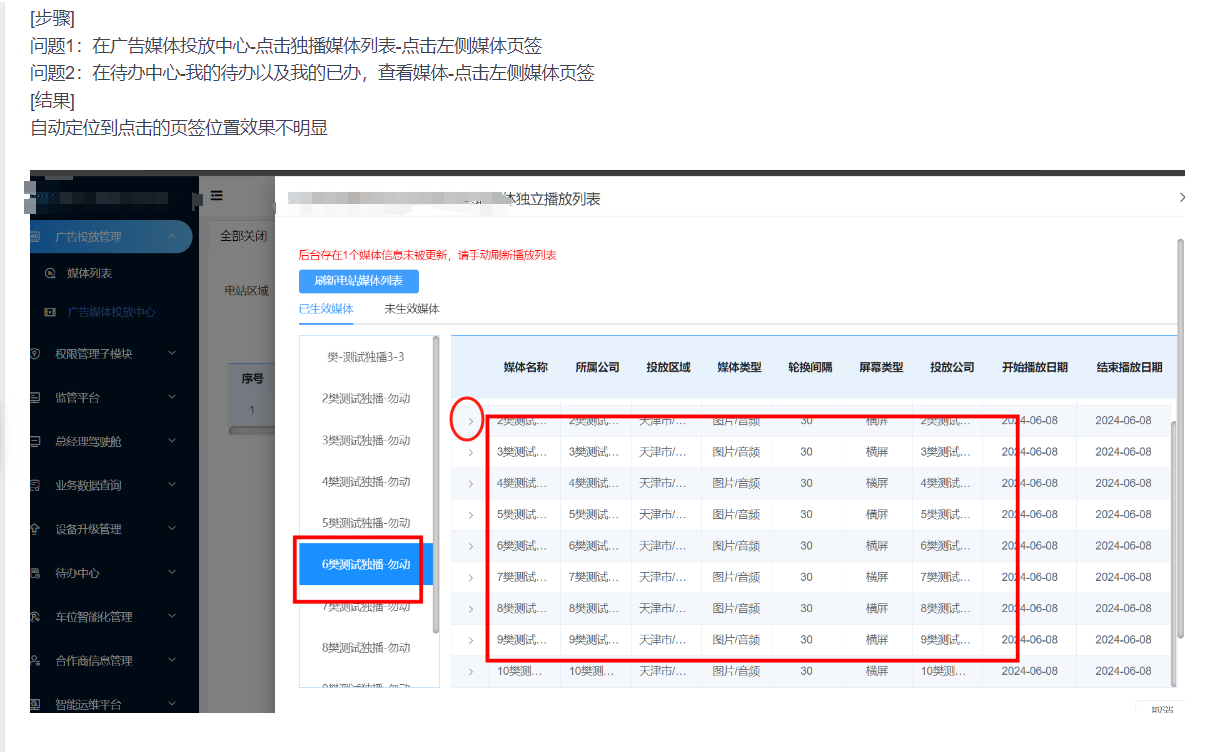1208x752 pixels.
Task: Select the highlighted 6樊测试独播-勿动 entry
Action: 366,564
